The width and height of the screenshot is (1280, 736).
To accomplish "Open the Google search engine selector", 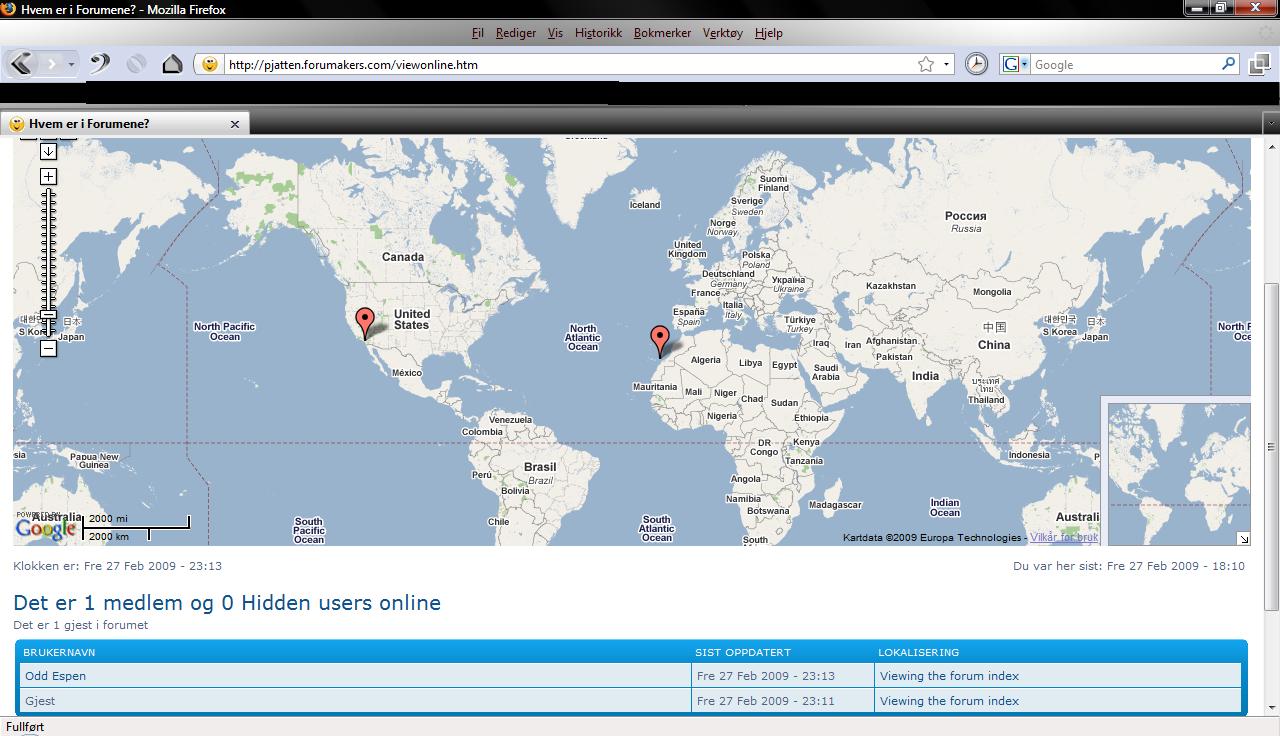I will (1015, 64).
